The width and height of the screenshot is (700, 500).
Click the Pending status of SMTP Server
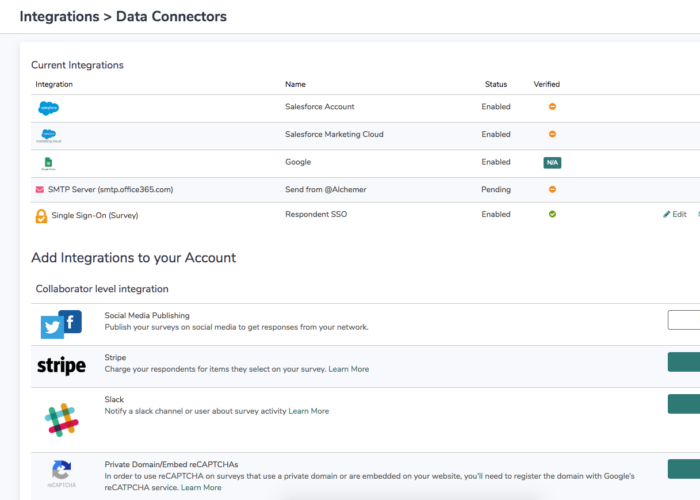tap(496, 190)
